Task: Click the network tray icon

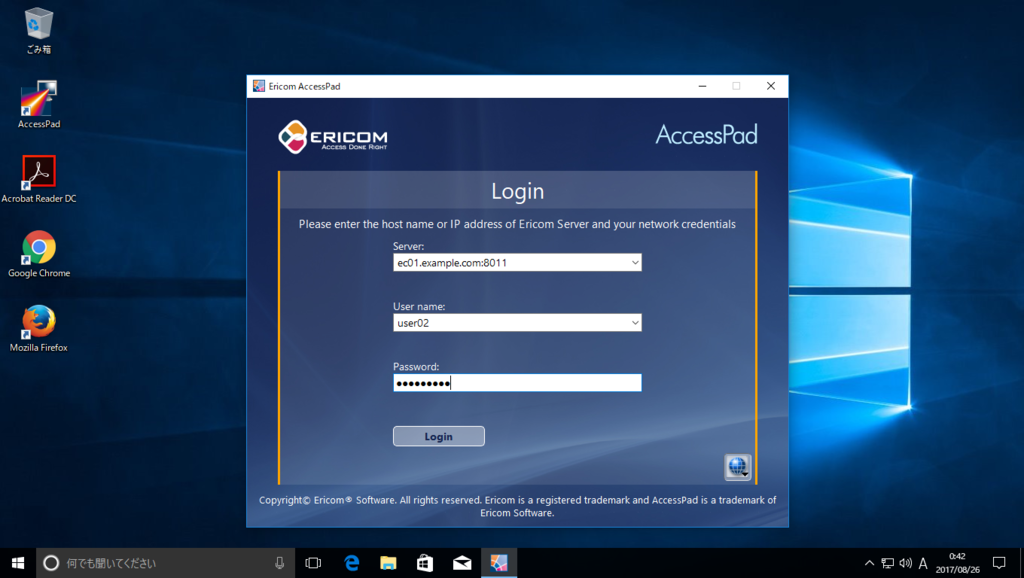Action: [x=888, y=563]
